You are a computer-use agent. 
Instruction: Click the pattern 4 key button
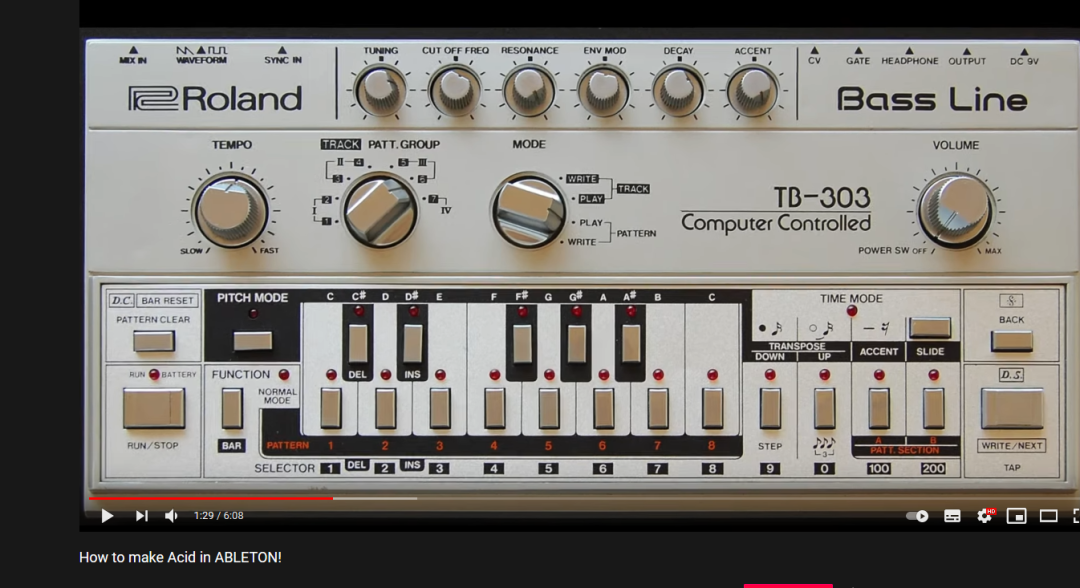coord(495,408)
